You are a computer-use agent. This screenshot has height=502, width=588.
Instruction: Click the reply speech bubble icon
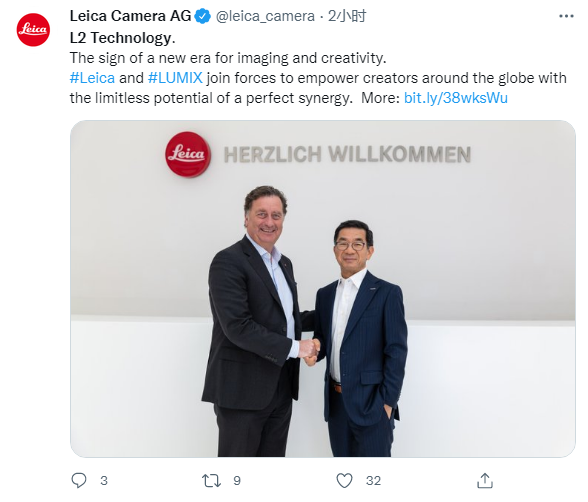click(79, 480)
